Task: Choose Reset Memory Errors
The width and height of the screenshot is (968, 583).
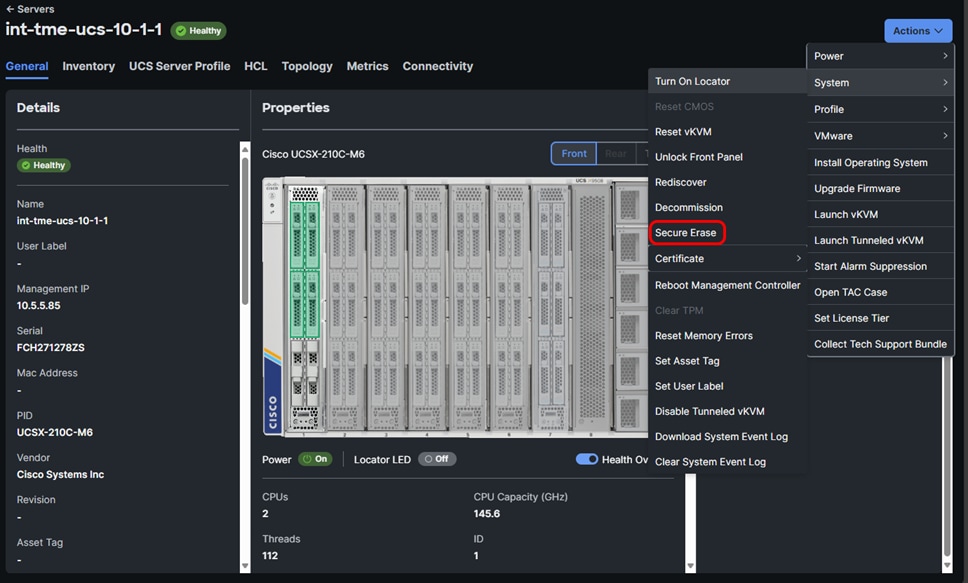Action: tap(727, 336)
